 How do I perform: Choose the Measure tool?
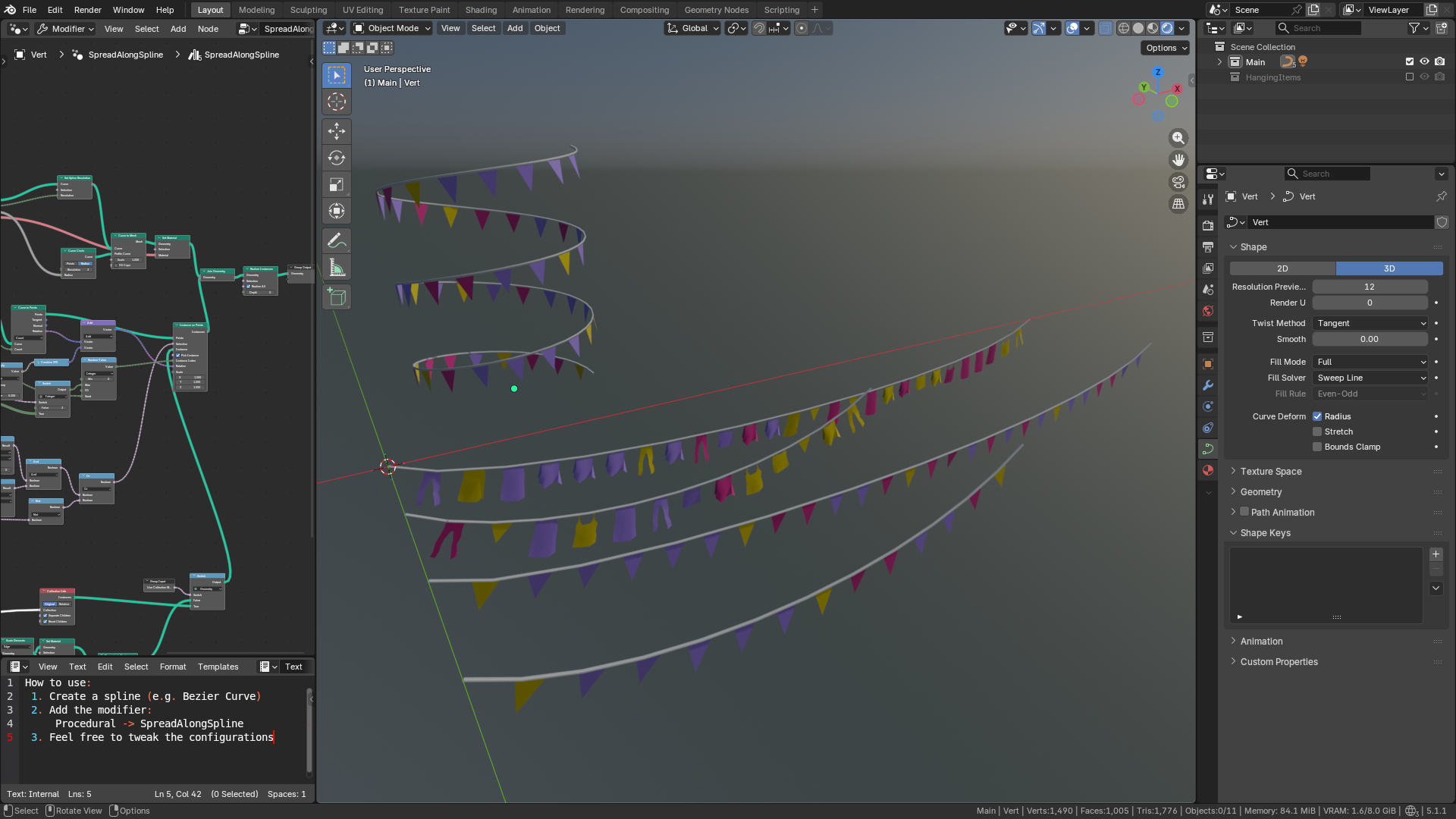[x=337, y=268]
